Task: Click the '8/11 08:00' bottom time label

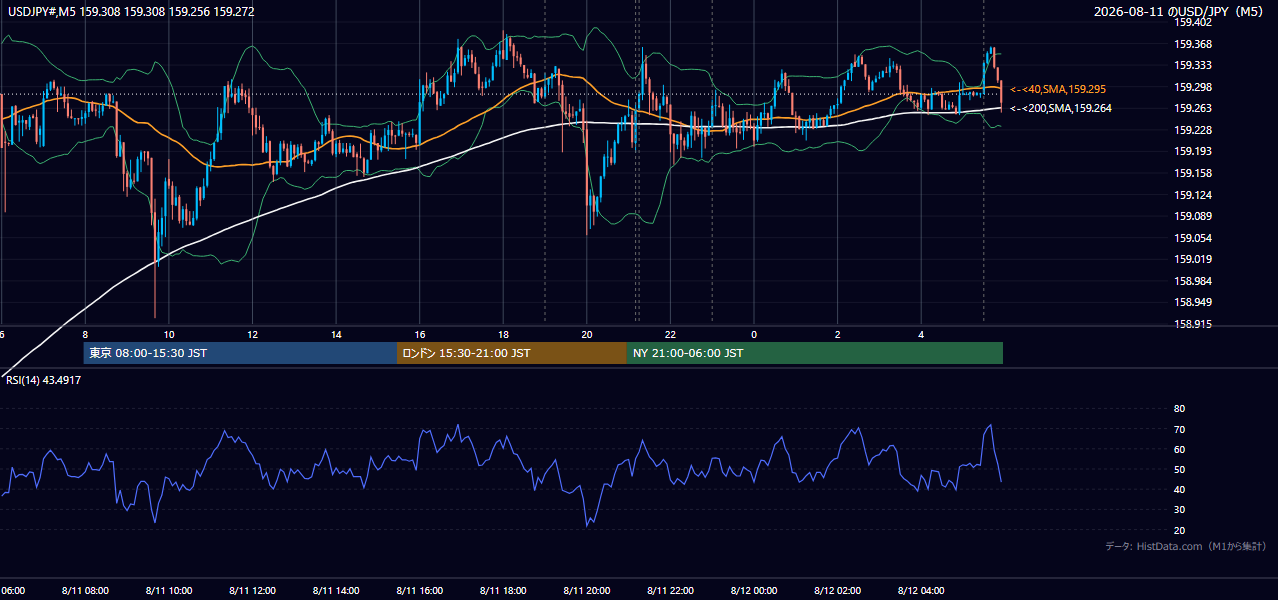Action: [x=86, y=591]
